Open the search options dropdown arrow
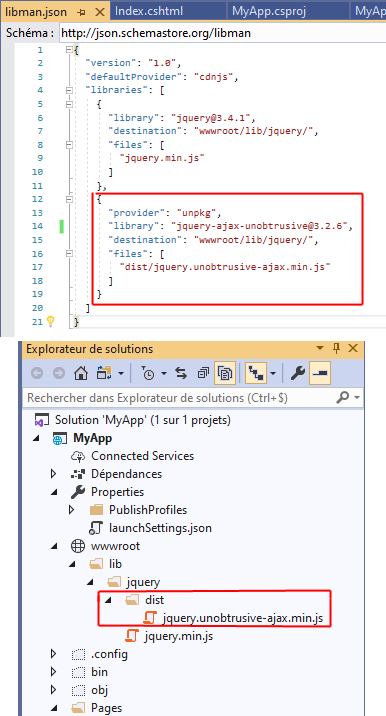The height and width of the screenshot is (716, 386). tap(356, 398)
